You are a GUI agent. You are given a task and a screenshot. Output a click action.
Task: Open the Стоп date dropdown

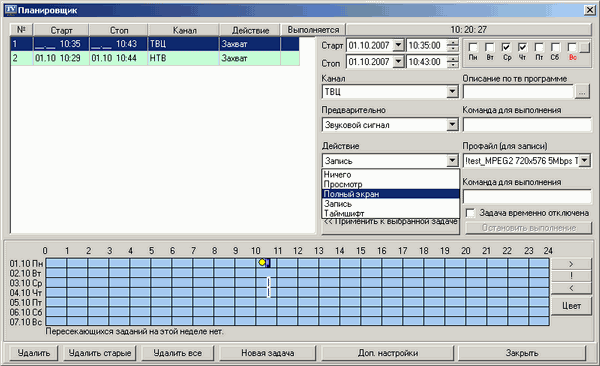(398, 62)
